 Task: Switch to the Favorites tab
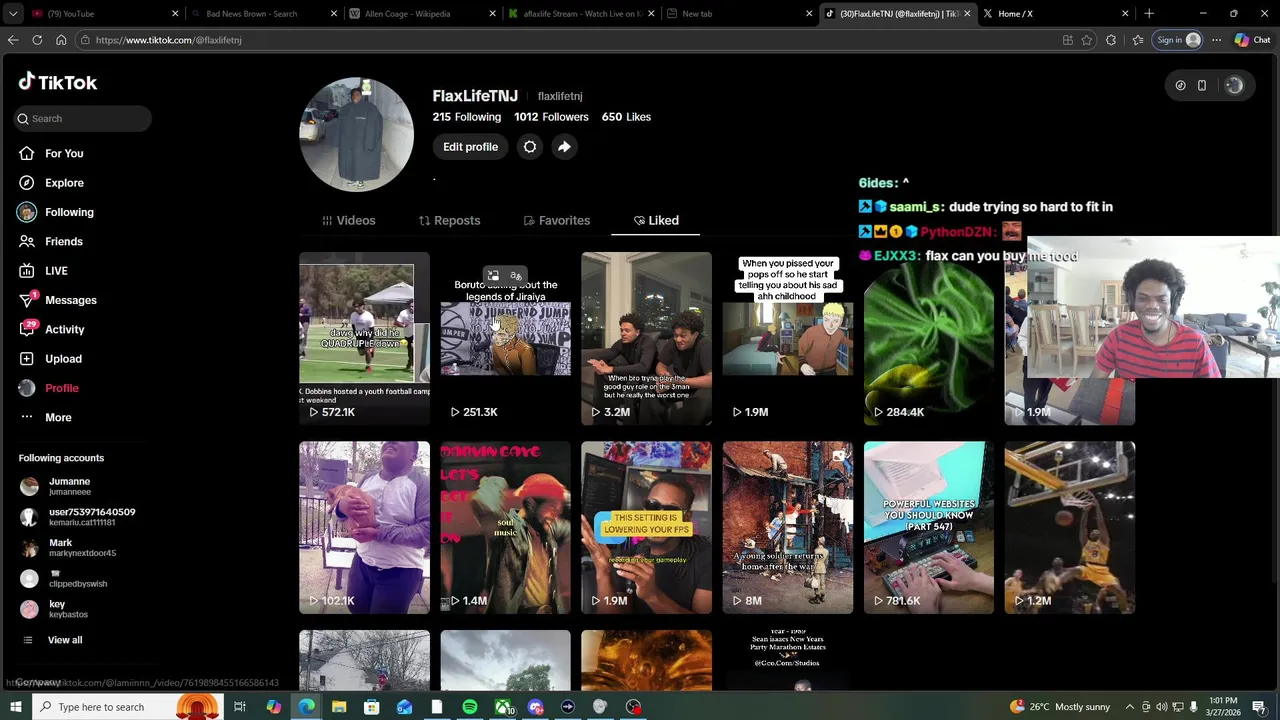pos(556,220)
